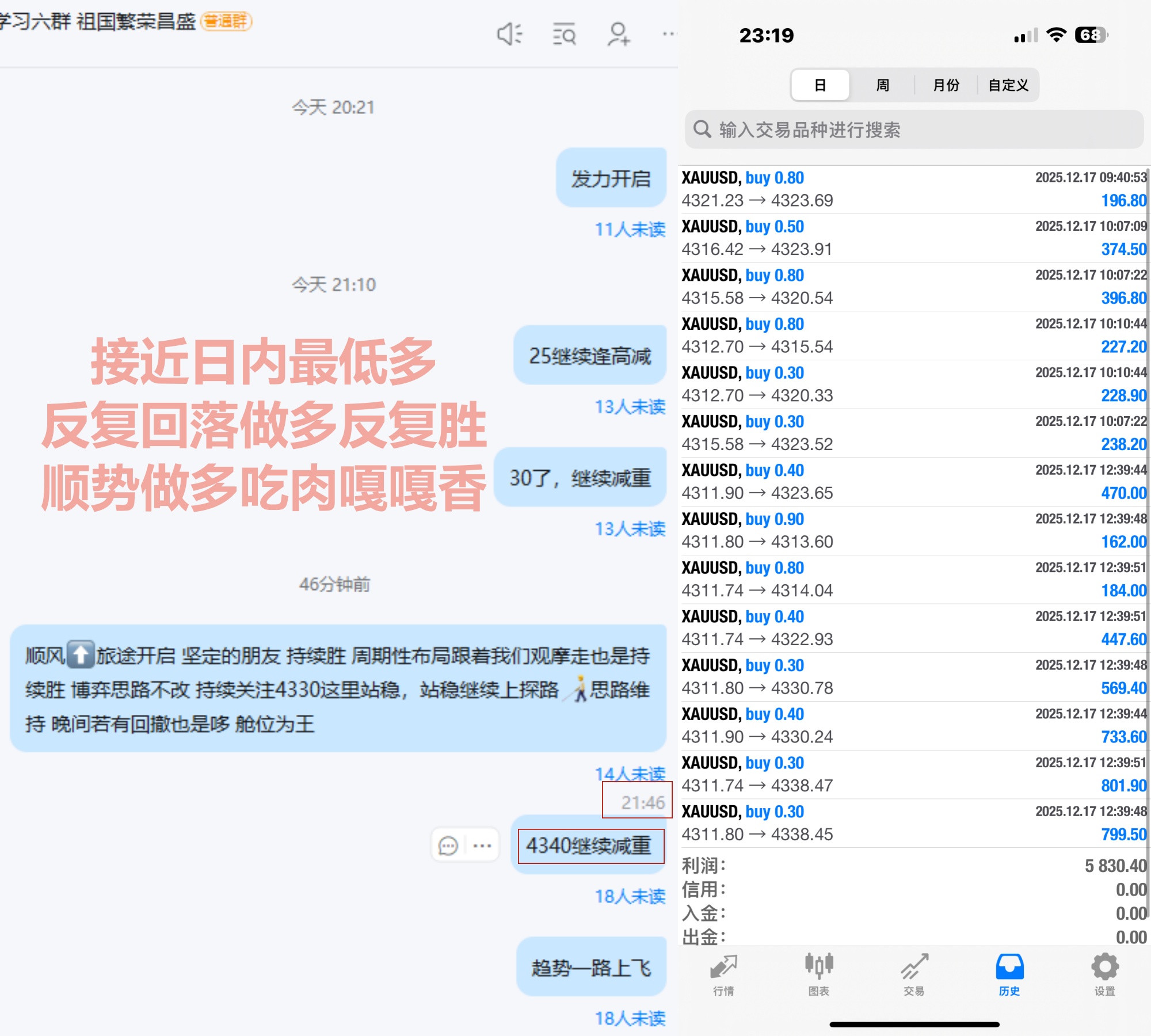Viewport: 1151px width, 1036px height.
Task: Open more options dots beside 4340 message
Action: (x=482, y=845)
